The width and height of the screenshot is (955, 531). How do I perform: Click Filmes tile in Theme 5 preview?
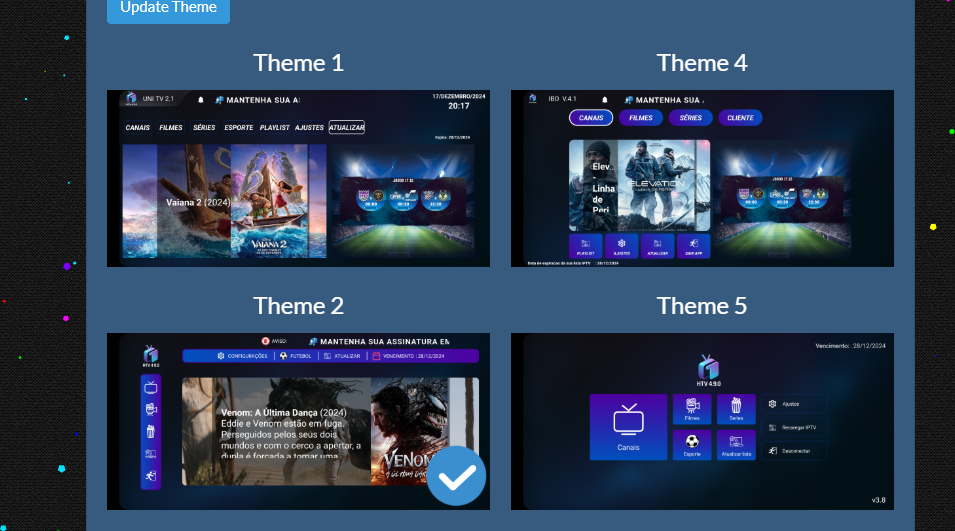[x=692, y=409]
